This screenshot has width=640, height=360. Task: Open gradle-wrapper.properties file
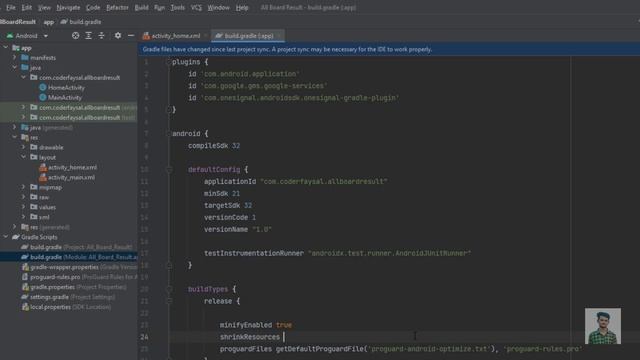(x=79, y=267)
